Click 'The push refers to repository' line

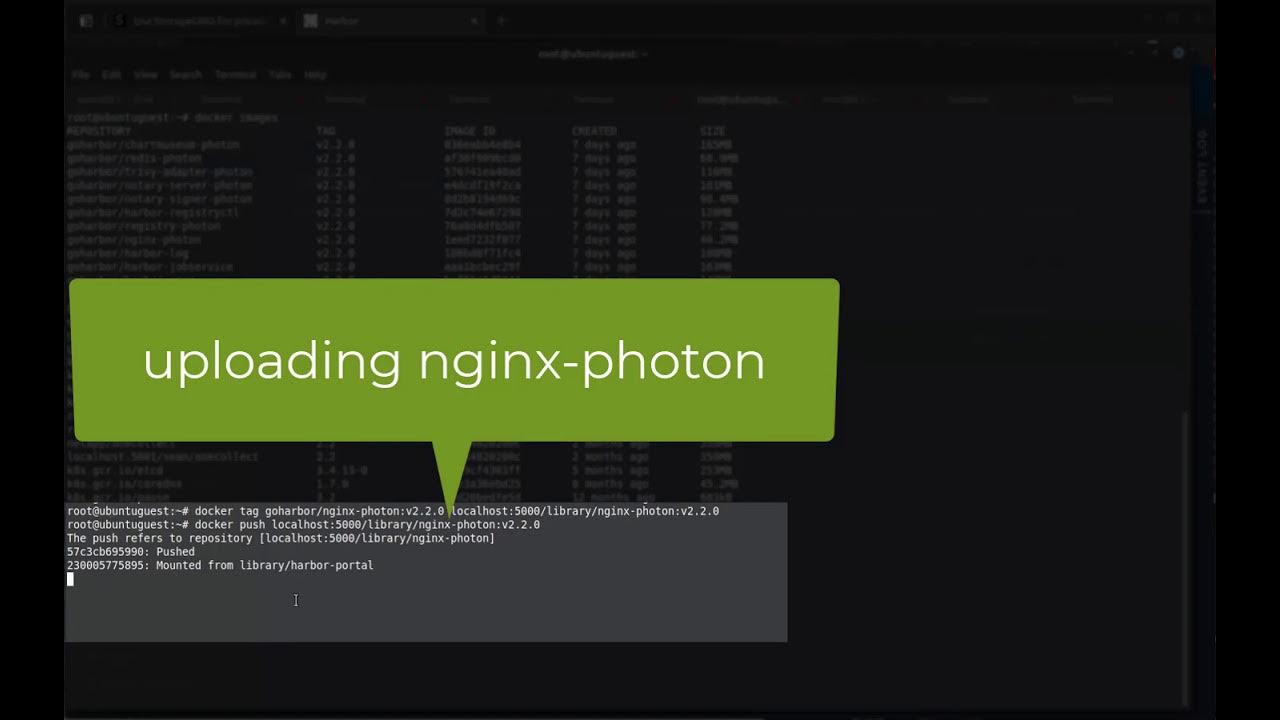[x=281, y=538]
